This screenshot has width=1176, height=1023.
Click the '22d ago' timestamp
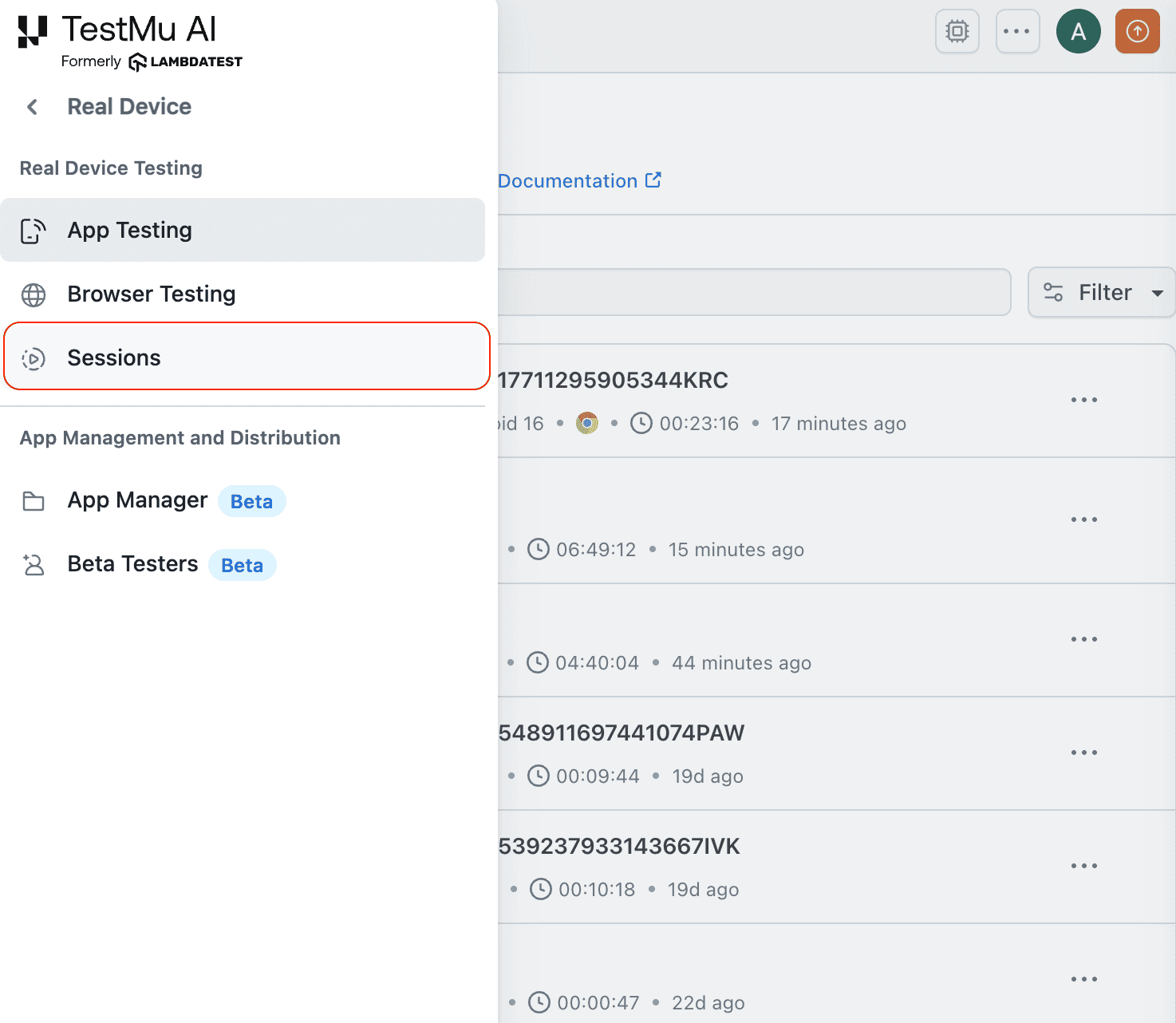click(708, 1003)
